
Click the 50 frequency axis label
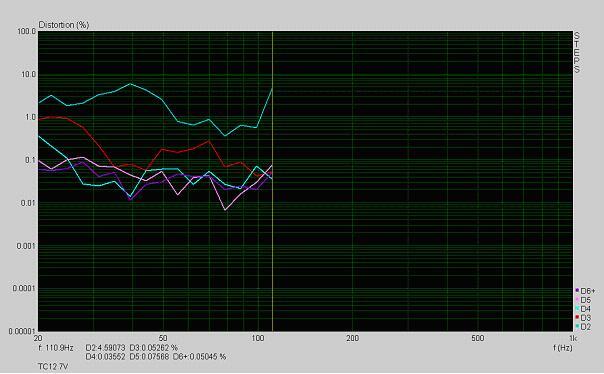[163, 338]
